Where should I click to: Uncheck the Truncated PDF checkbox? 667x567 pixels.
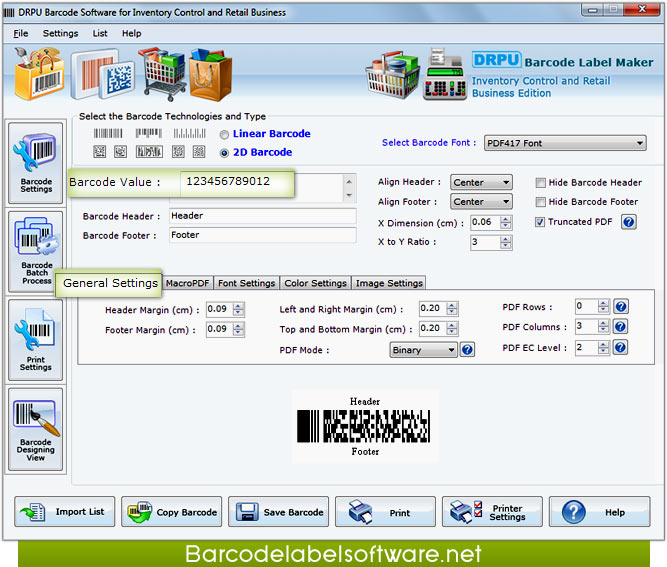tap(540, 222)
